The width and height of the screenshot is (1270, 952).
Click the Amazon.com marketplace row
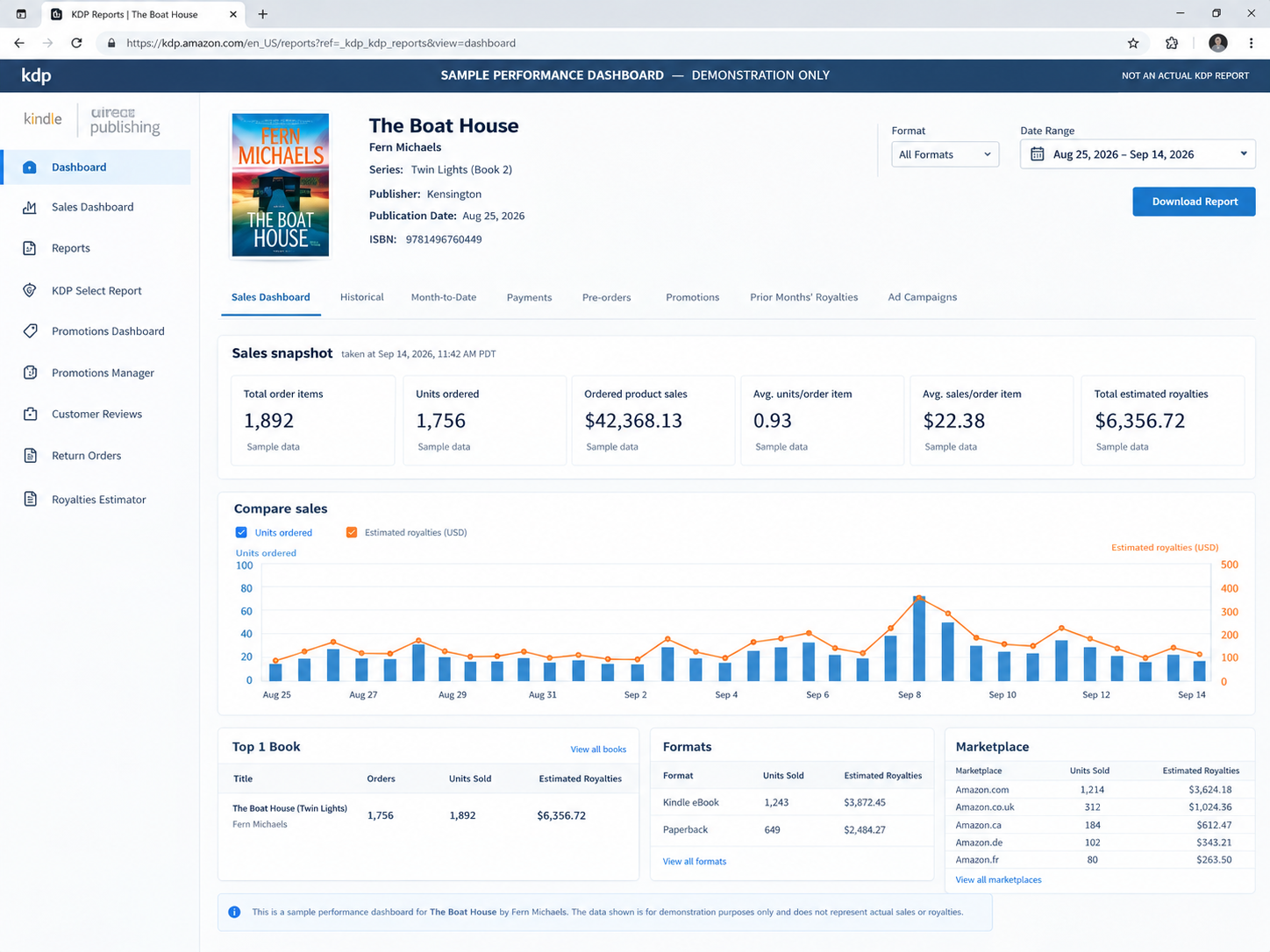click(x=1099, y=790)
